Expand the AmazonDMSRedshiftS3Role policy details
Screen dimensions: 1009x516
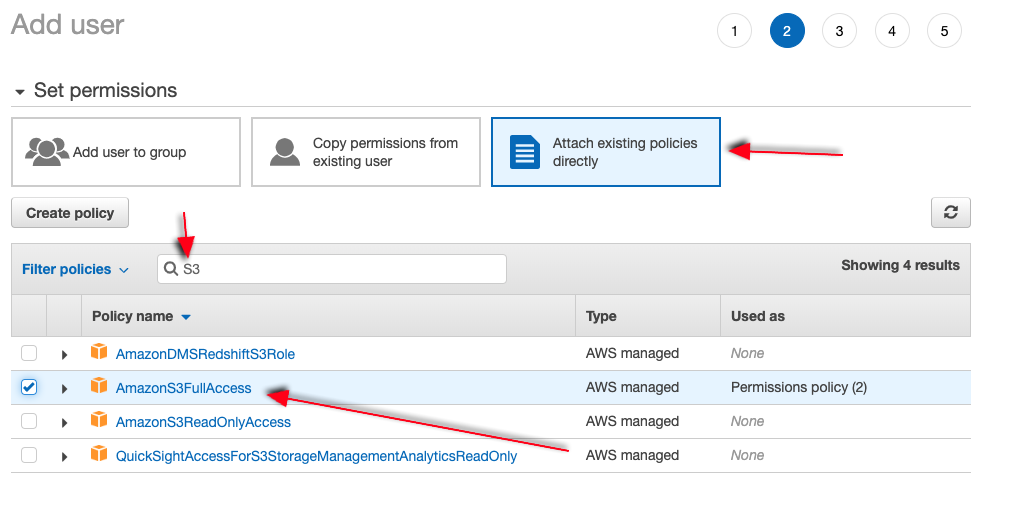(64, 355)
